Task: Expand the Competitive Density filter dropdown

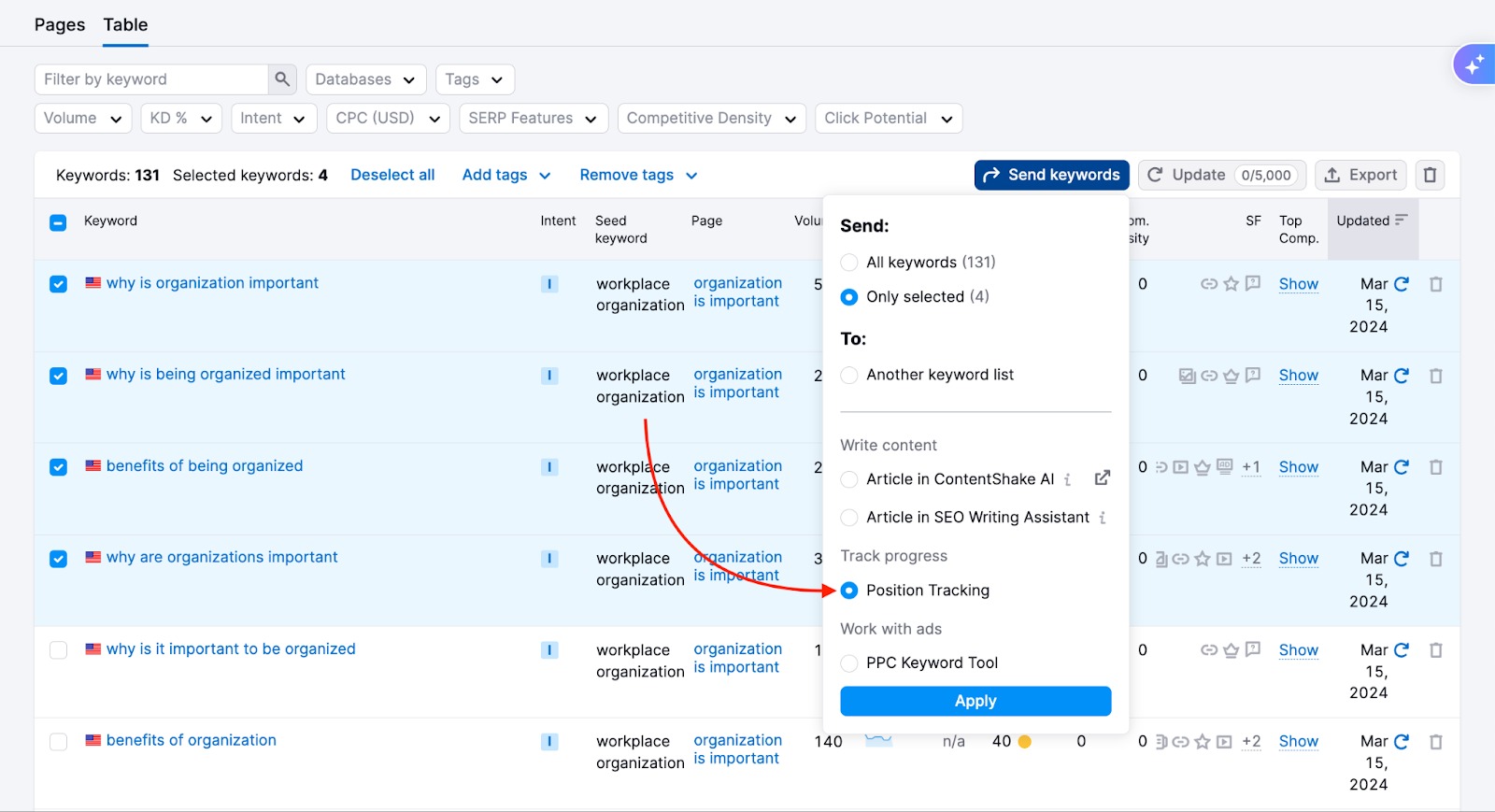Action: point(711,119)
